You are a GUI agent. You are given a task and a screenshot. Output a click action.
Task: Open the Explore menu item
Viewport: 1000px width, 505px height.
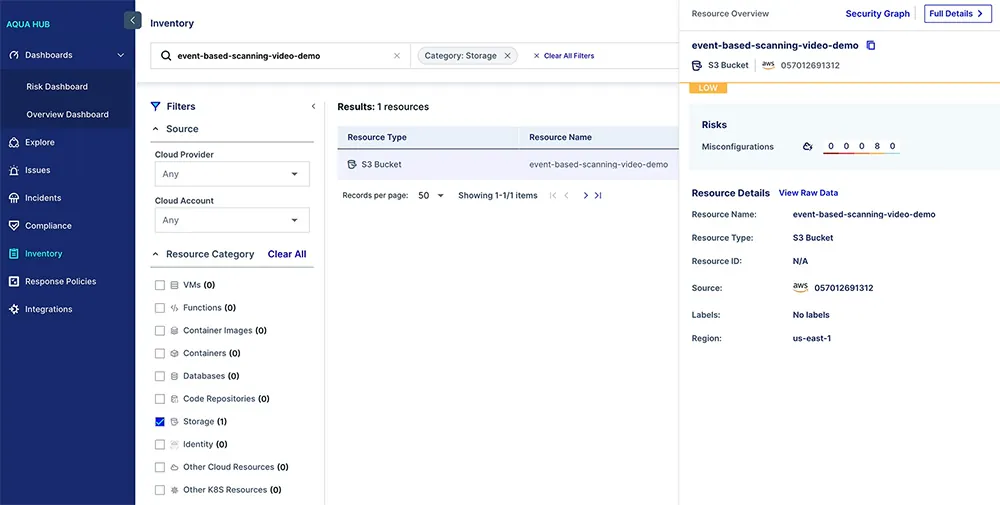[x=40, y=143]
